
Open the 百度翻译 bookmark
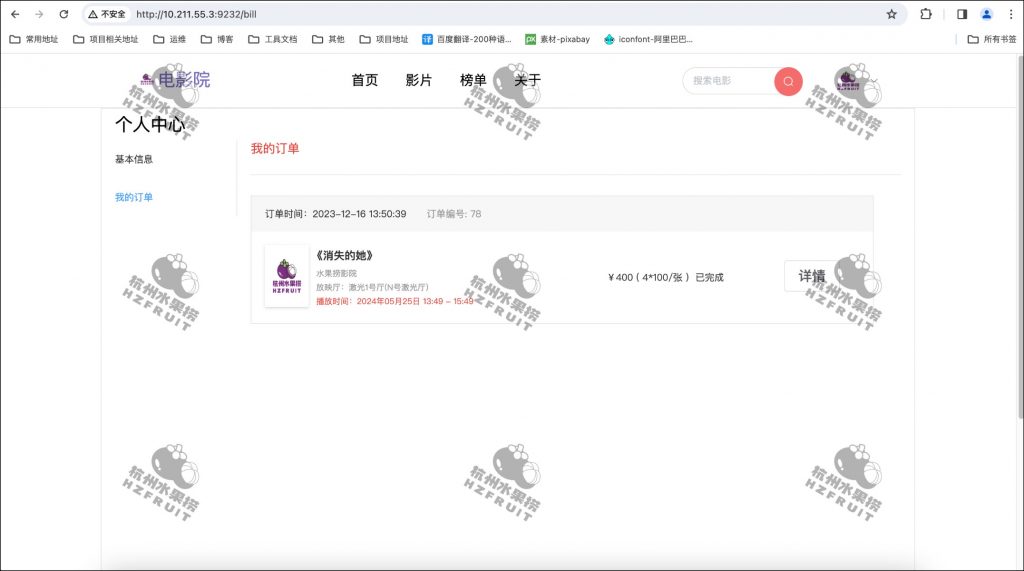point(467,39)
